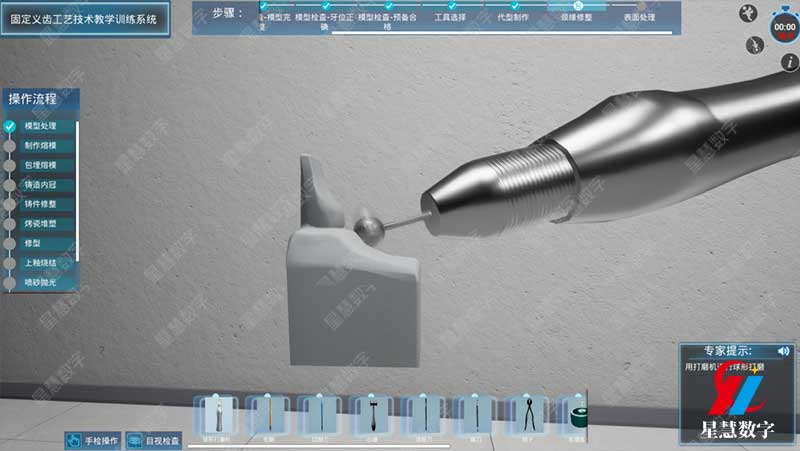This screenshot has height=451, width=800.
Task: Open the 上釉烧结 workflow step
Action: (x=40, y=262)
